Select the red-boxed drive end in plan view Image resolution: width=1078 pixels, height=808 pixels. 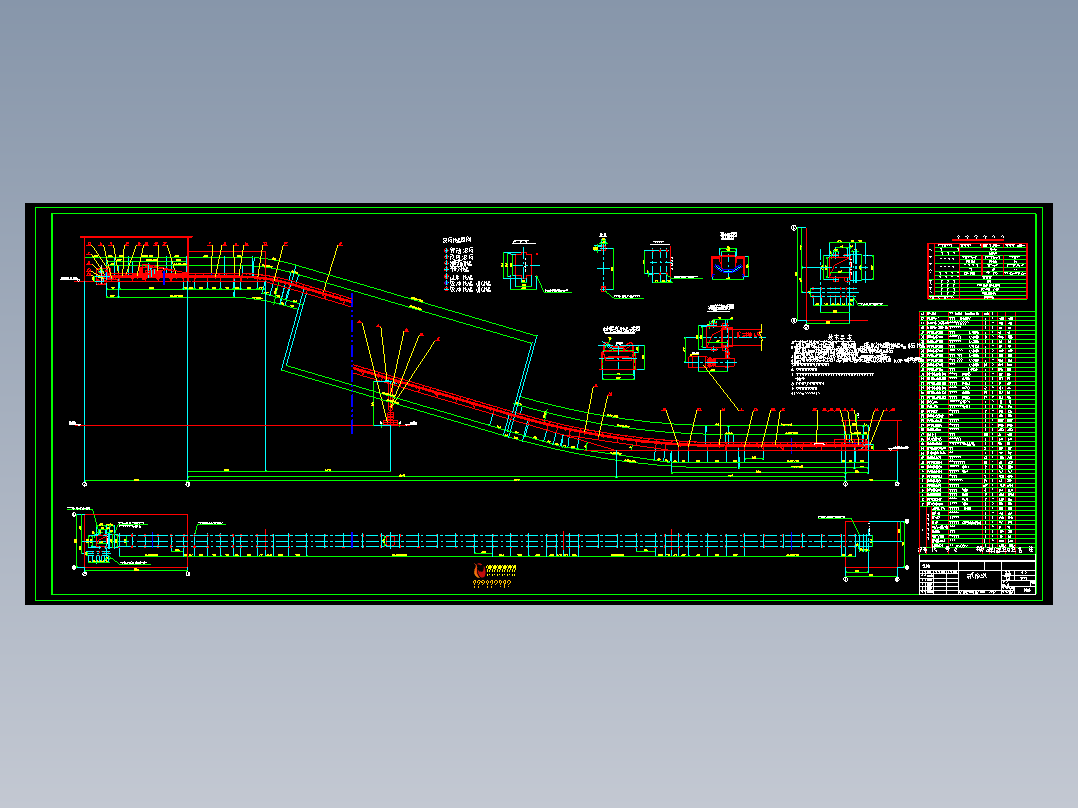pyautogui.click(x=135, y=541)
